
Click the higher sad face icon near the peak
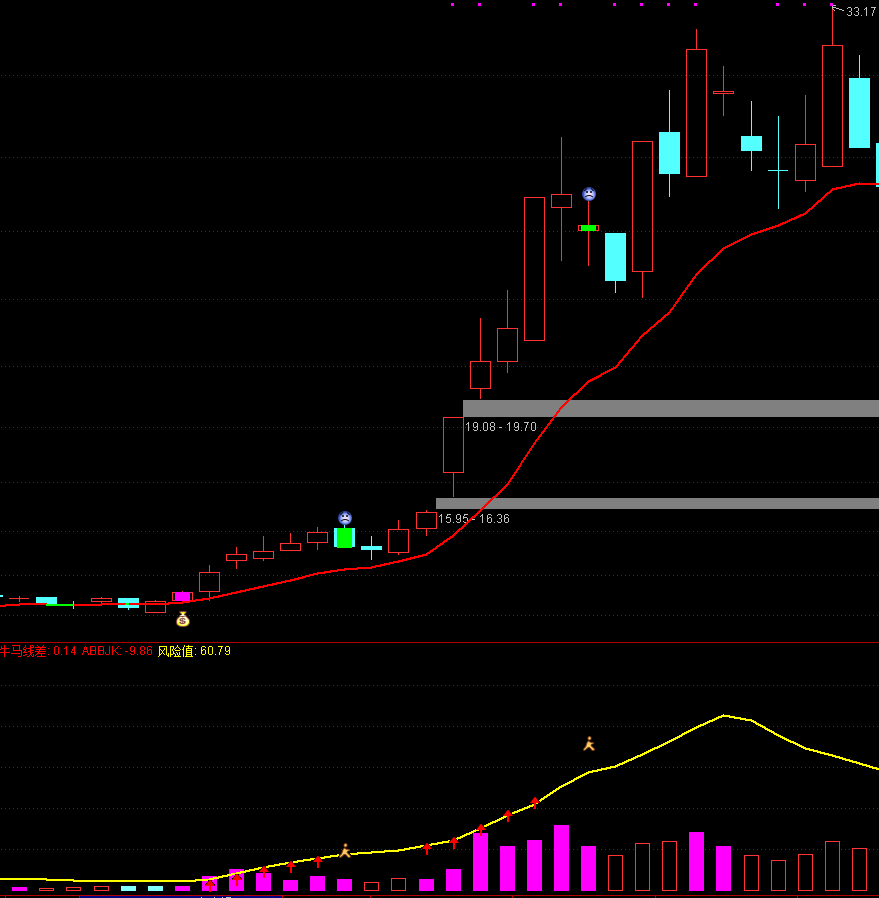589,194
